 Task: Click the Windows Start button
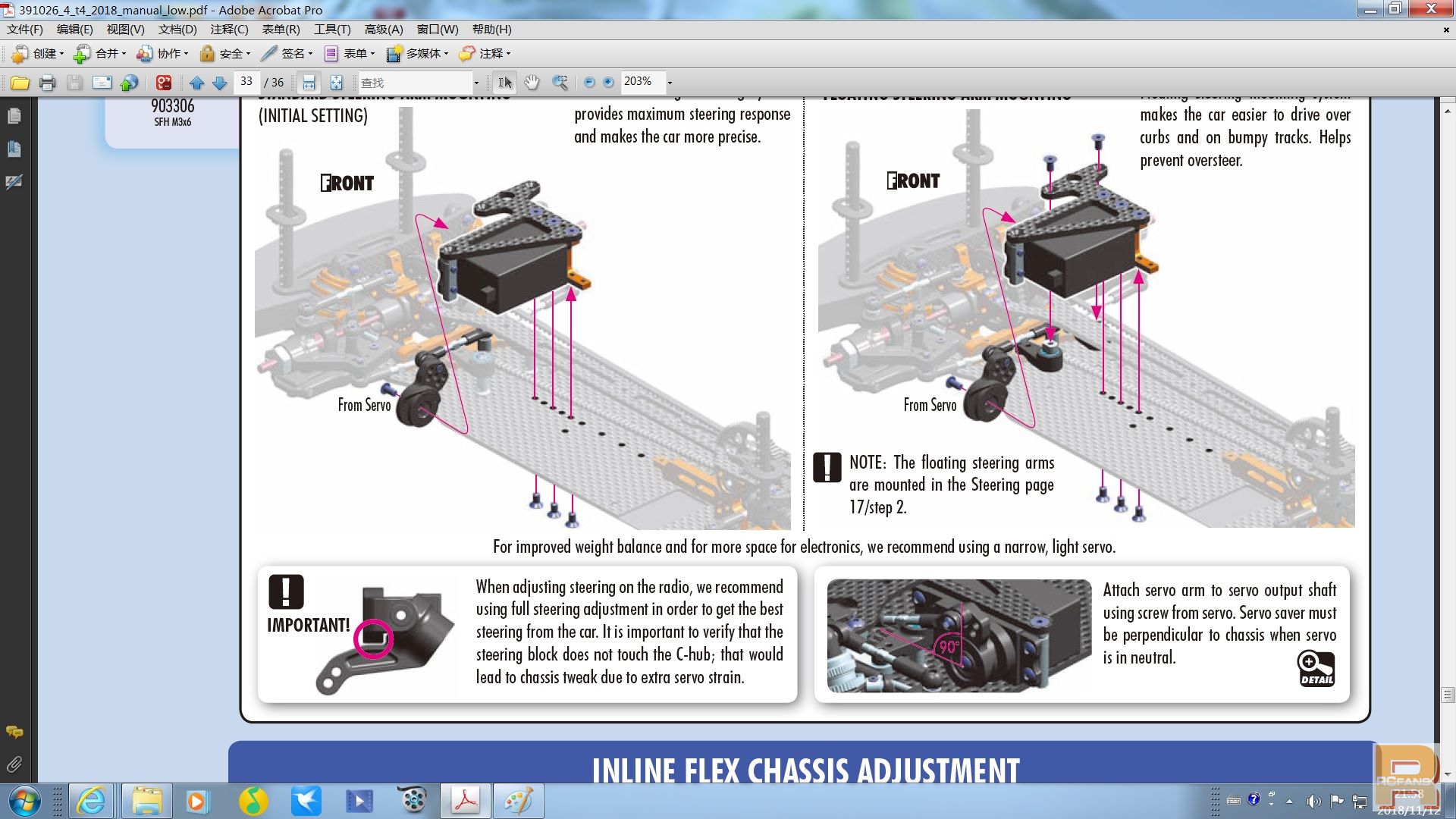coord(24,802)
